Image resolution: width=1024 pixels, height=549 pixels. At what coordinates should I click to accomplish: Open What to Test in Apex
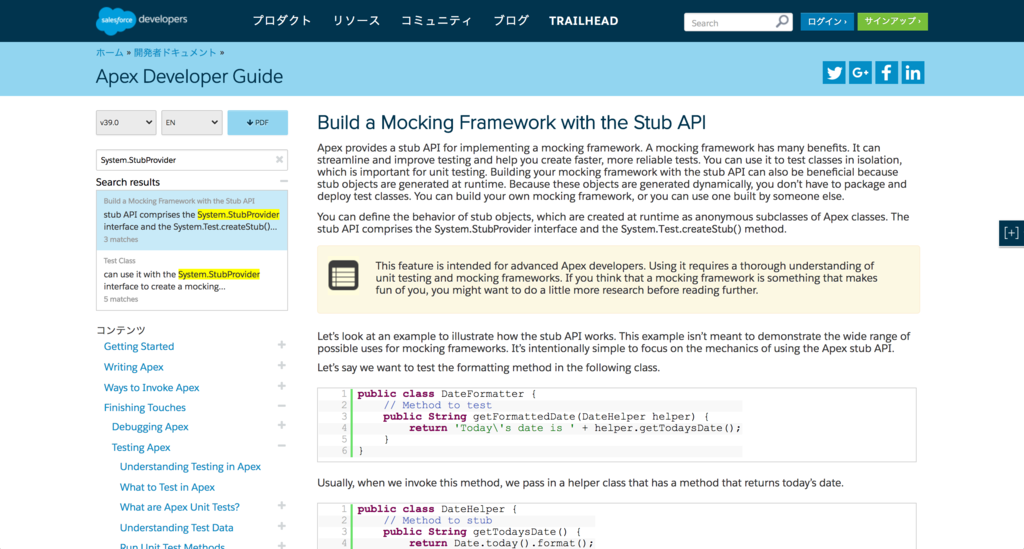(x=167, y=487)
